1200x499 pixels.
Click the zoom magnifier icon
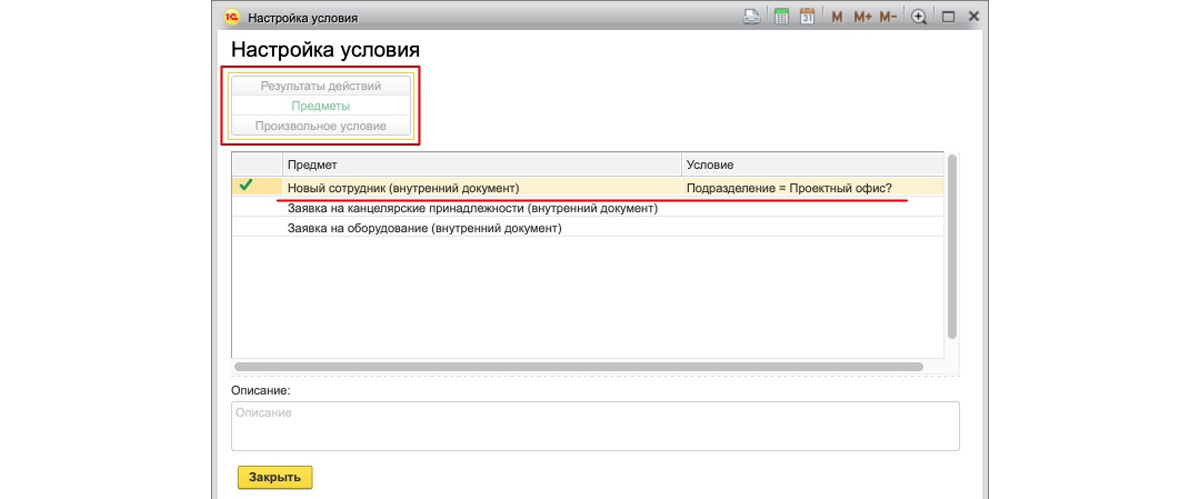tap(919, 17)
